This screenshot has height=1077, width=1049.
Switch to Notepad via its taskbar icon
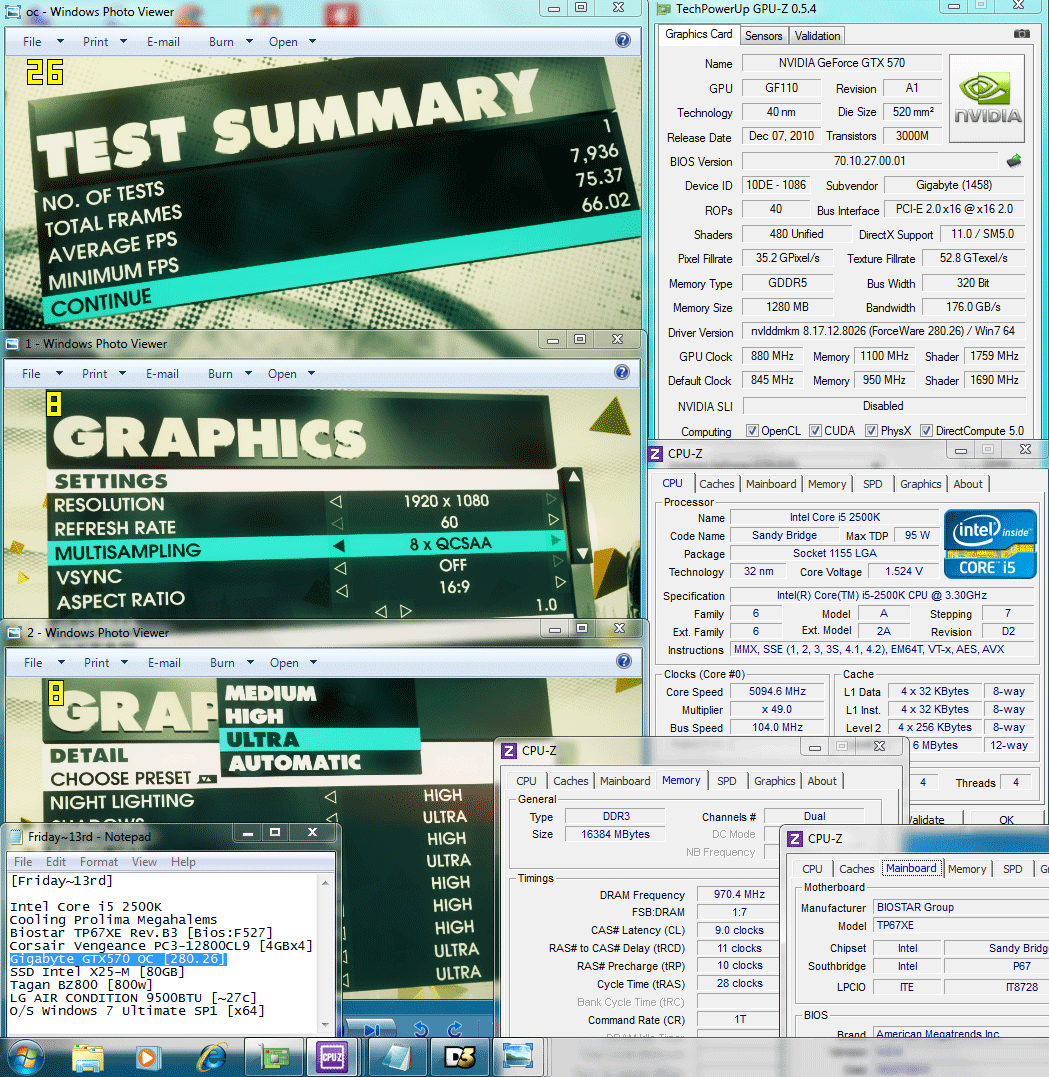[x=397, y=1058]
